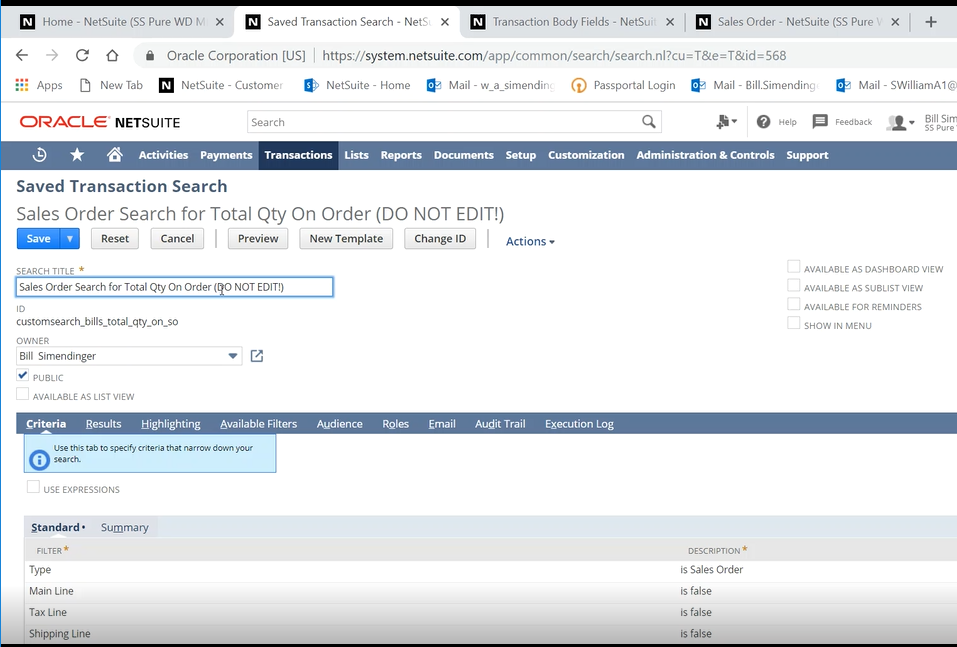Open owner record pop-out icon
The height and width of the screenshot is (647, 957).
pos(257,356)
